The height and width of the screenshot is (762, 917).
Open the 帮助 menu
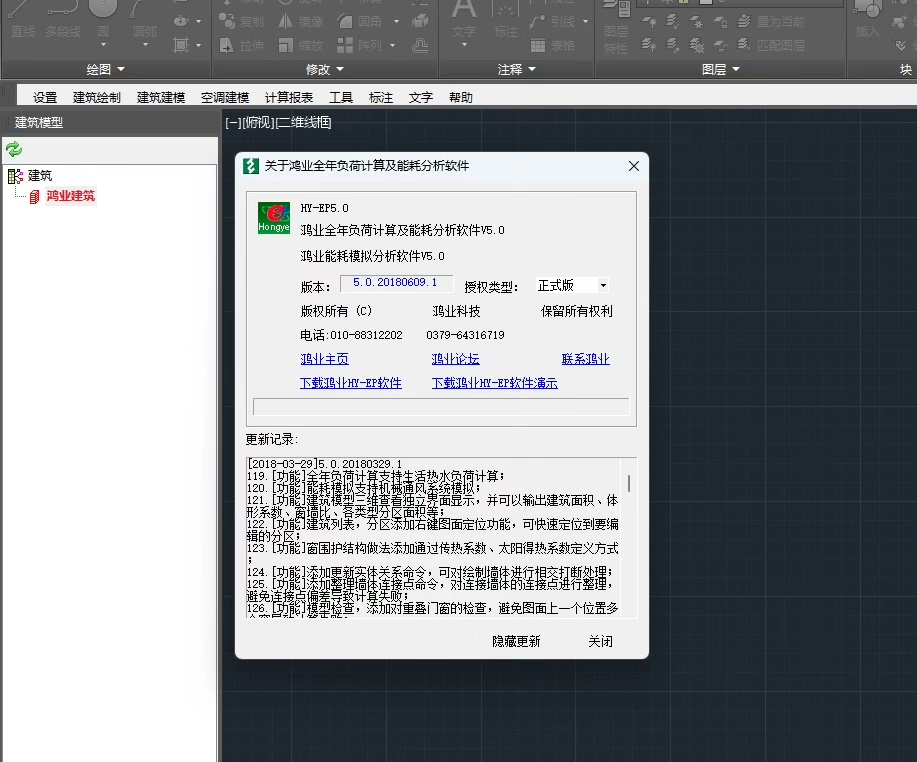point(461,98)
